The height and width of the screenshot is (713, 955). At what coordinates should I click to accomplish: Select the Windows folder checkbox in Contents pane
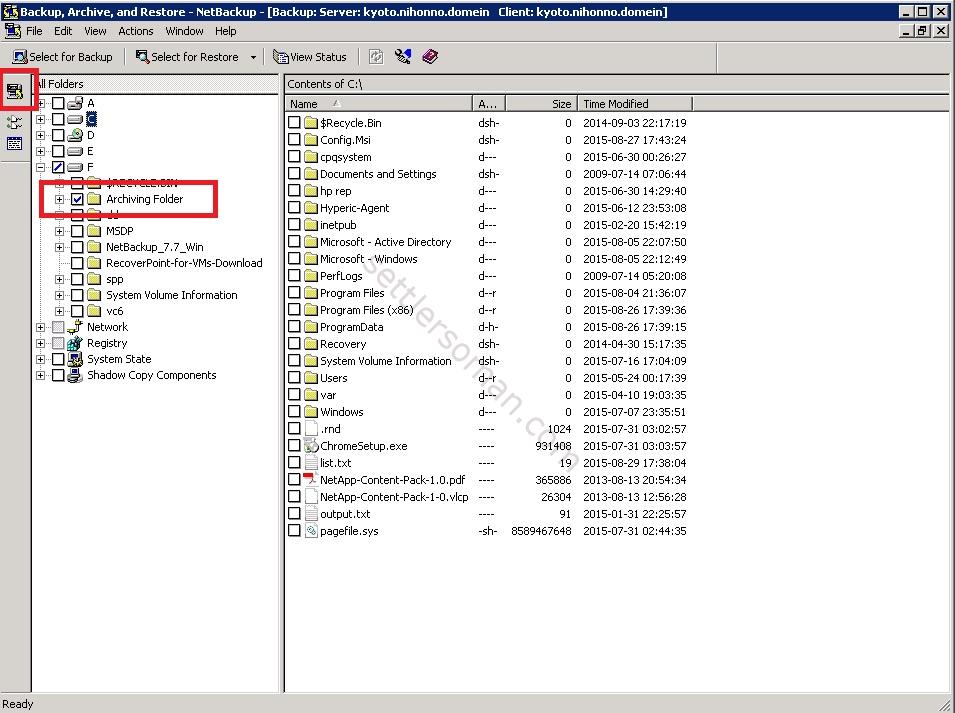(294, 411)
